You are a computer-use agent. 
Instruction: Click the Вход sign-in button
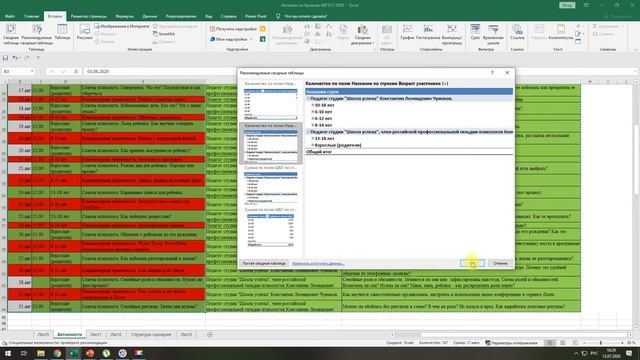tap(567, 5)
